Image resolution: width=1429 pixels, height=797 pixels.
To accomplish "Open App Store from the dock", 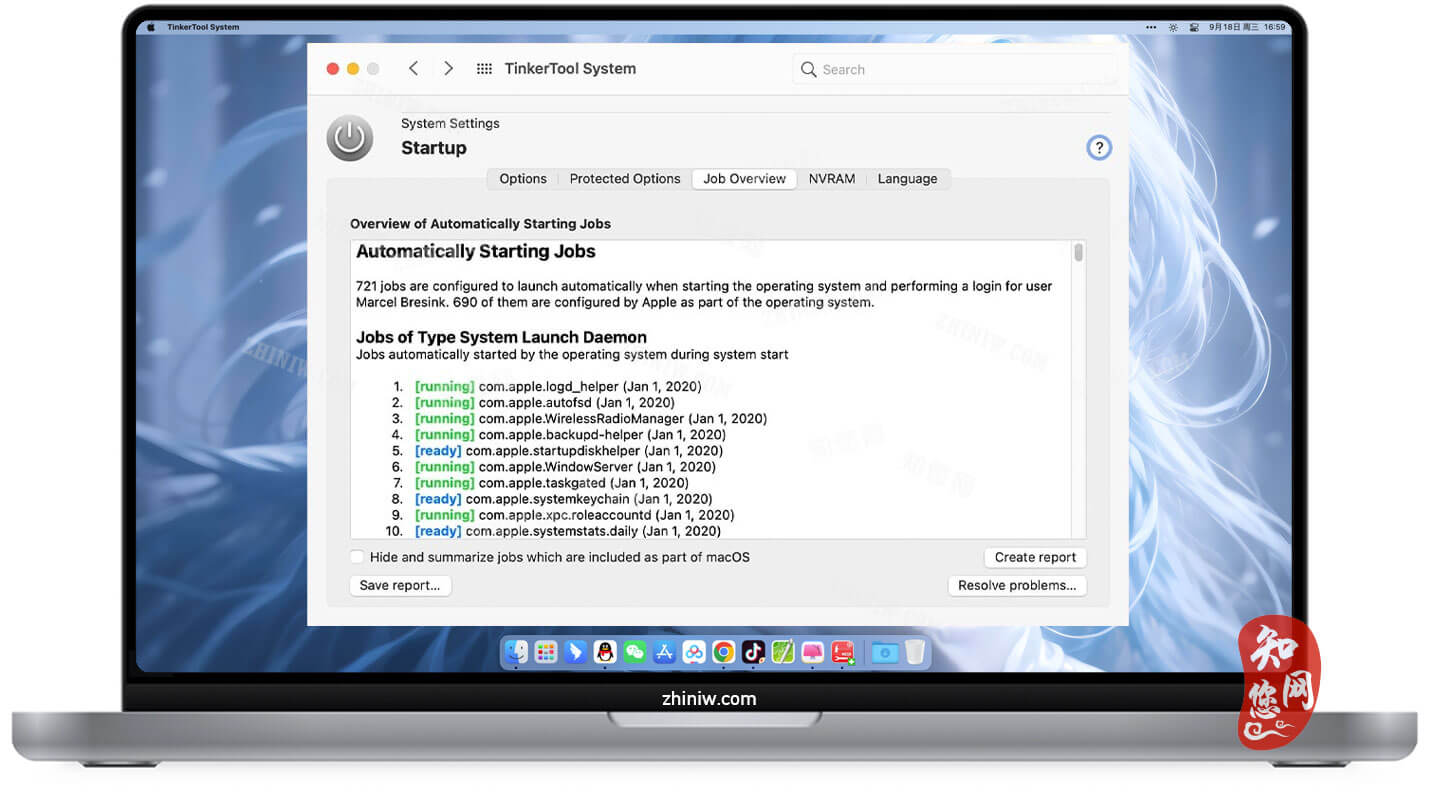I will (x=664, y=652).
